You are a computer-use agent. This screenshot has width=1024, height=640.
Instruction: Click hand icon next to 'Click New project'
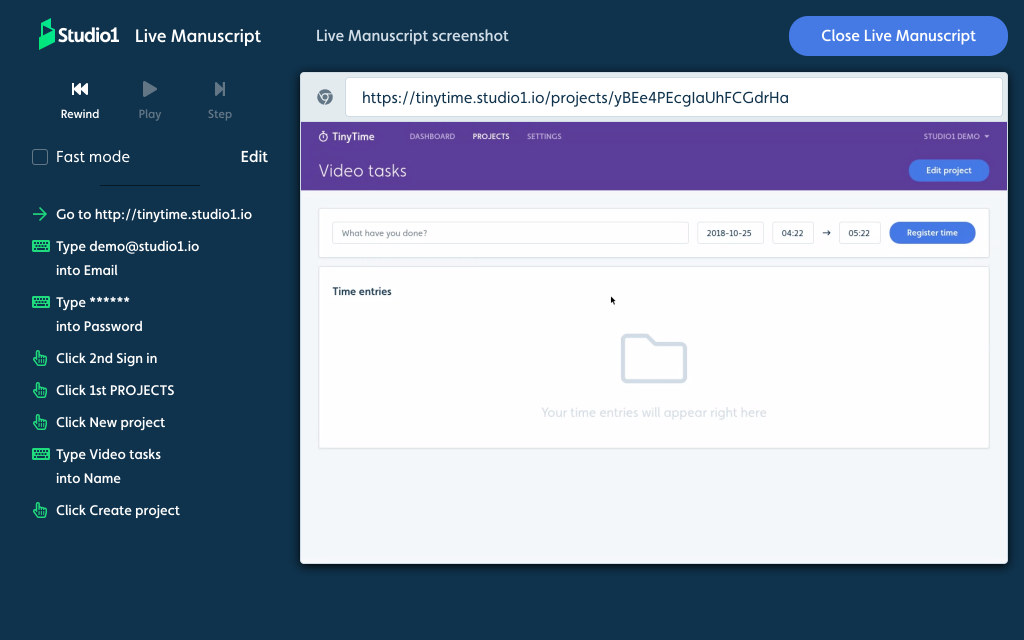[x=40, y=422]
